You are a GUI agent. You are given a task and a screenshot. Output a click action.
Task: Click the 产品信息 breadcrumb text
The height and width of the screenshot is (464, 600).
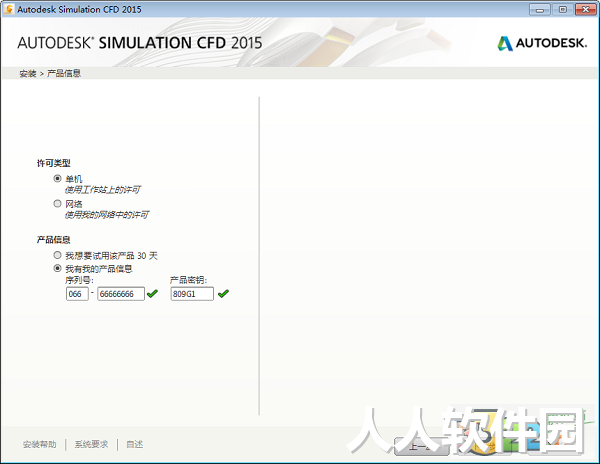64,73
